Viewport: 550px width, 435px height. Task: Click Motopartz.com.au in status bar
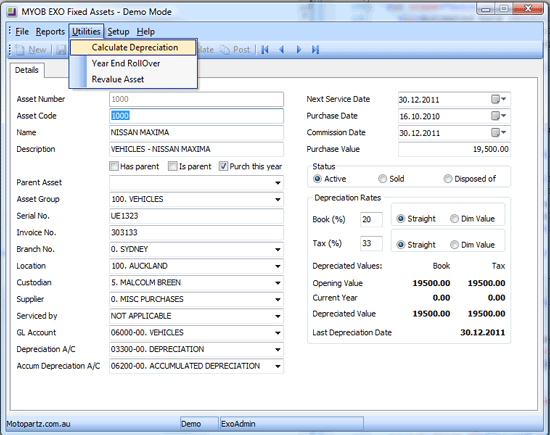(x=38, y=424)
